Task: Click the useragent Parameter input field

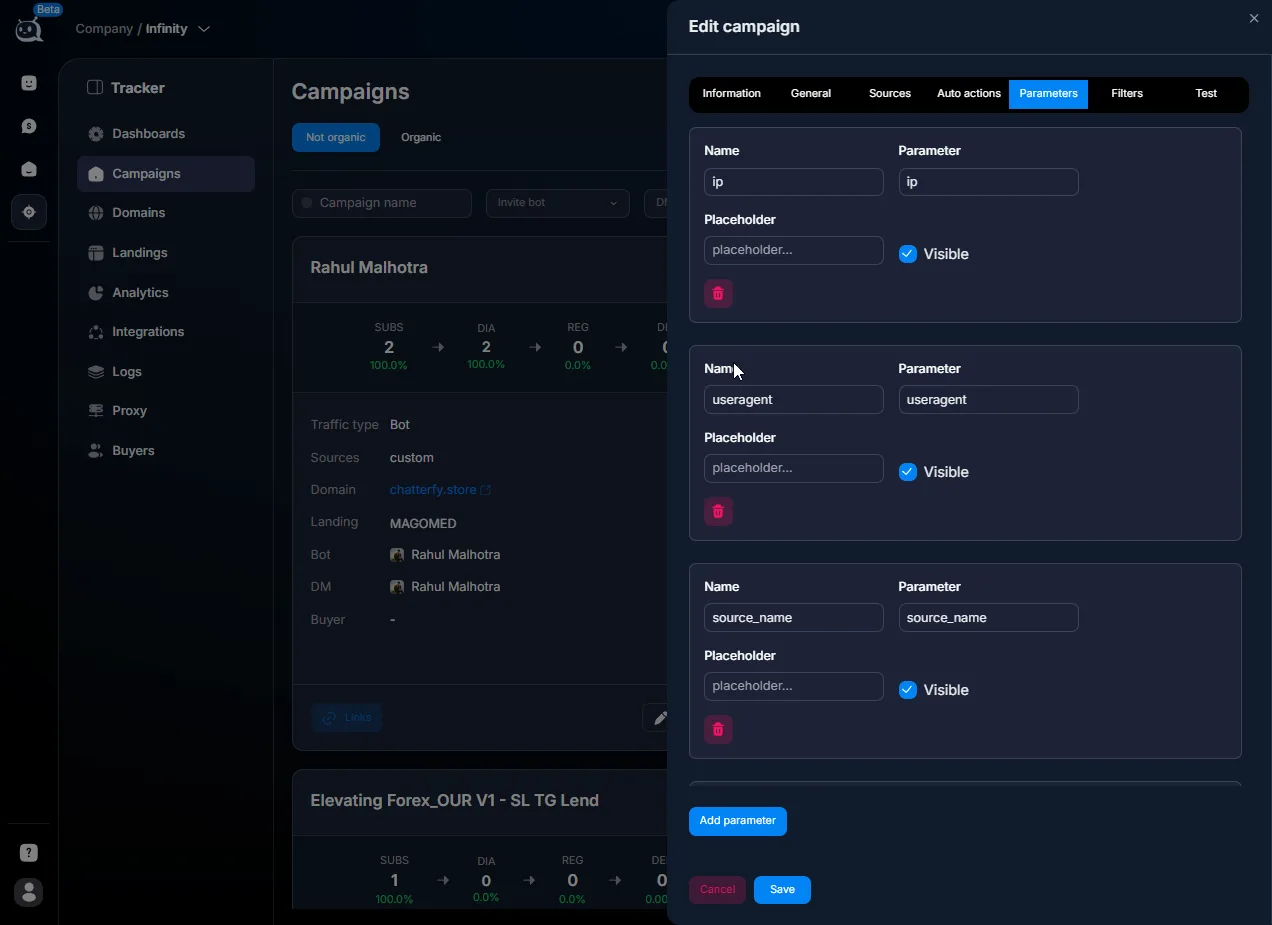Action: 989,400
